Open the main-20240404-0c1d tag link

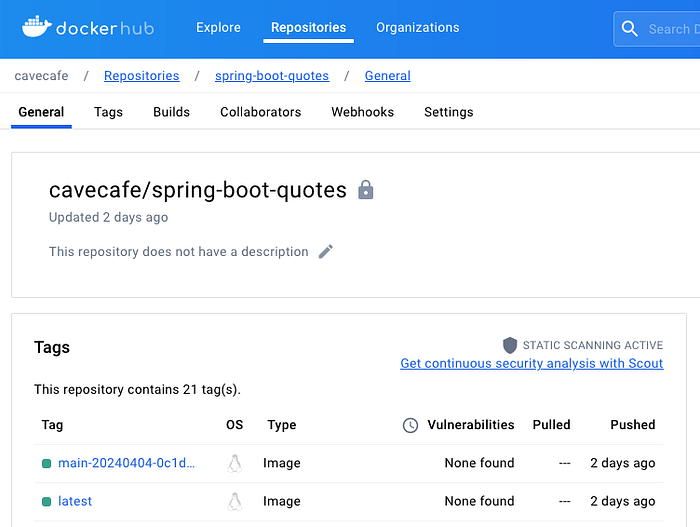coord(126,463)
